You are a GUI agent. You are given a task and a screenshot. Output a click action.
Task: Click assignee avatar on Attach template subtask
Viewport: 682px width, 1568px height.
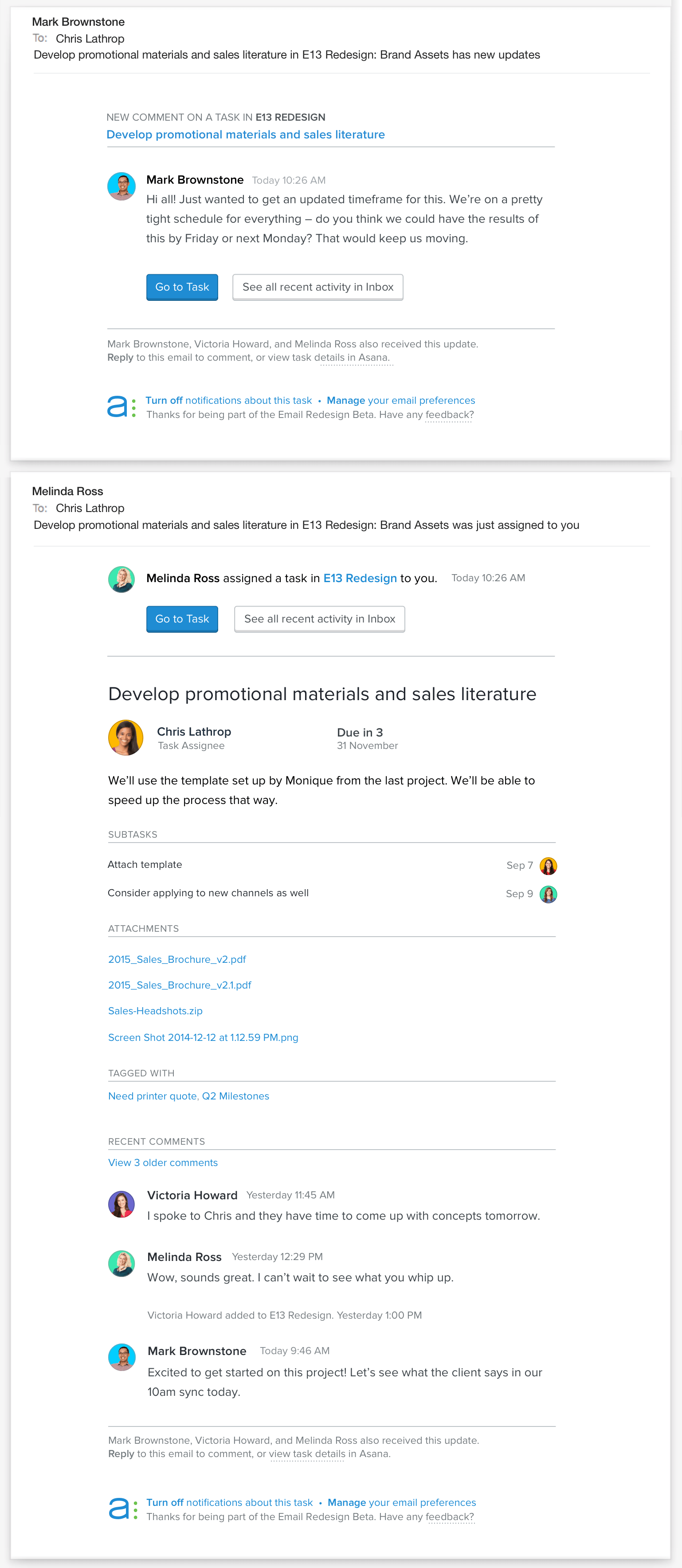[548, 866]
